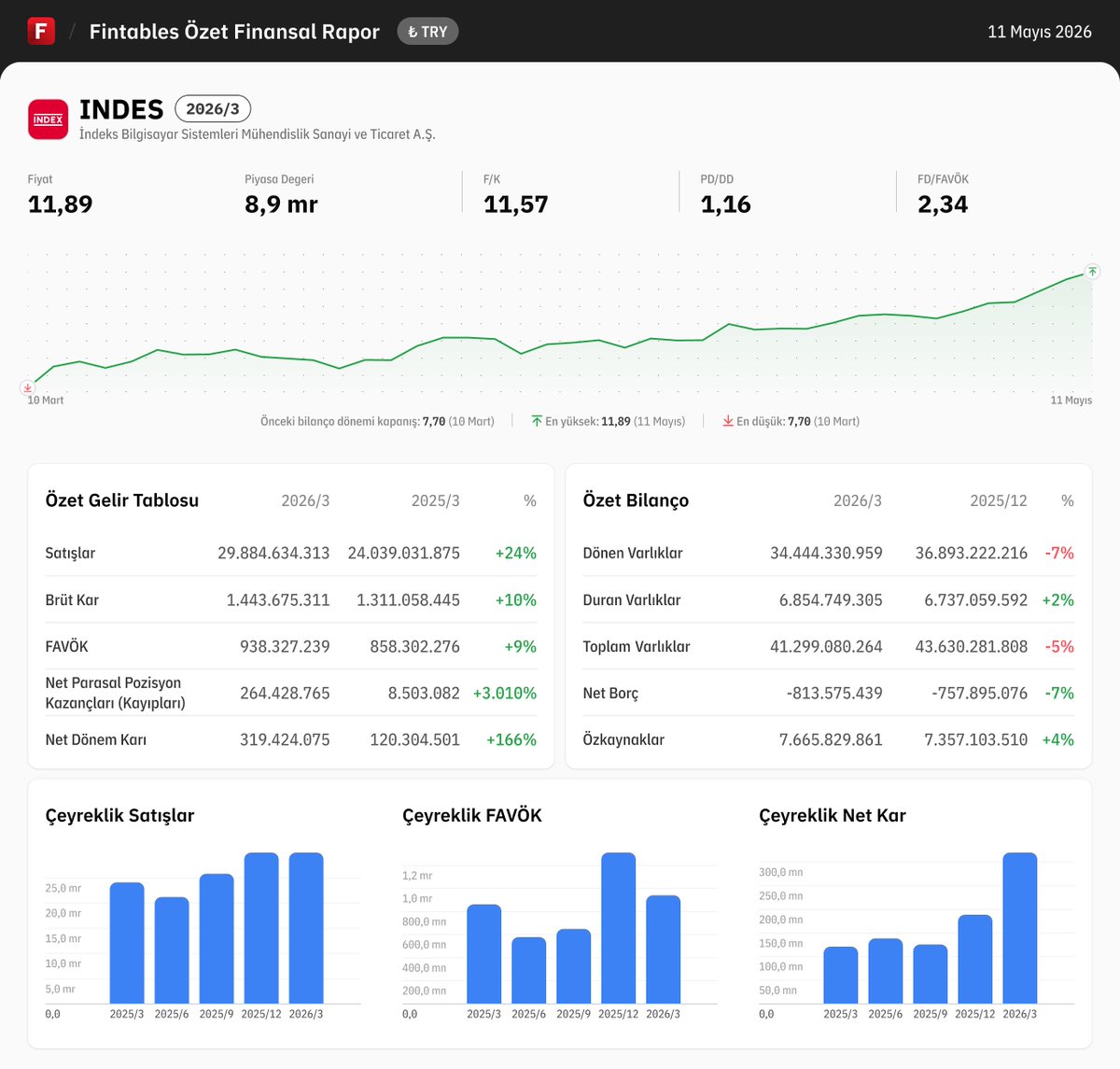Click Net Dönem Karı value 319.424.075
The width and height of the screenshot is (1120, 1069).
point(285,739)
